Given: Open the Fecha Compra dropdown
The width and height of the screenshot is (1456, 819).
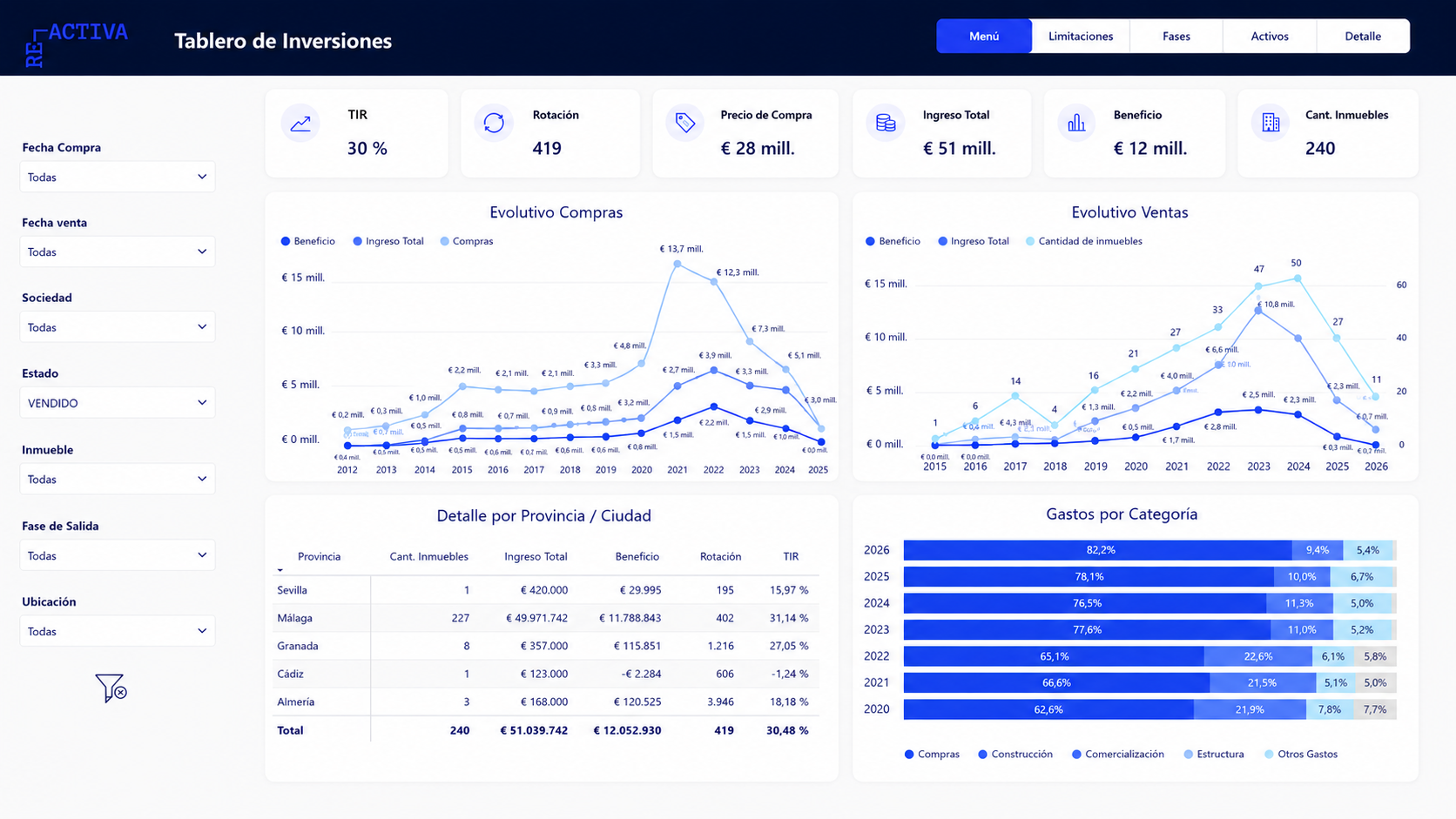Looking at the screenshot, I should [118, 177].
